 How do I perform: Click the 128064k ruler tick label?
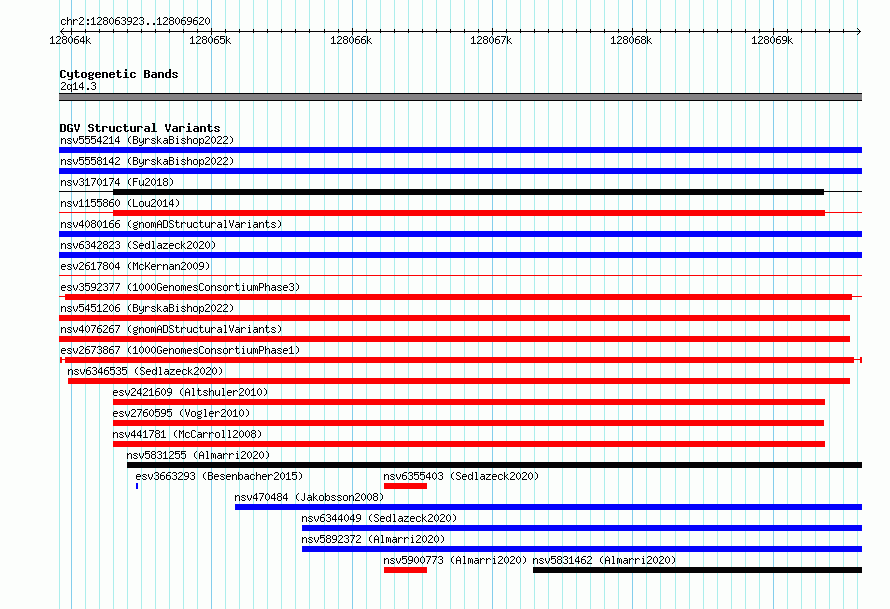[x=70, y=40]
